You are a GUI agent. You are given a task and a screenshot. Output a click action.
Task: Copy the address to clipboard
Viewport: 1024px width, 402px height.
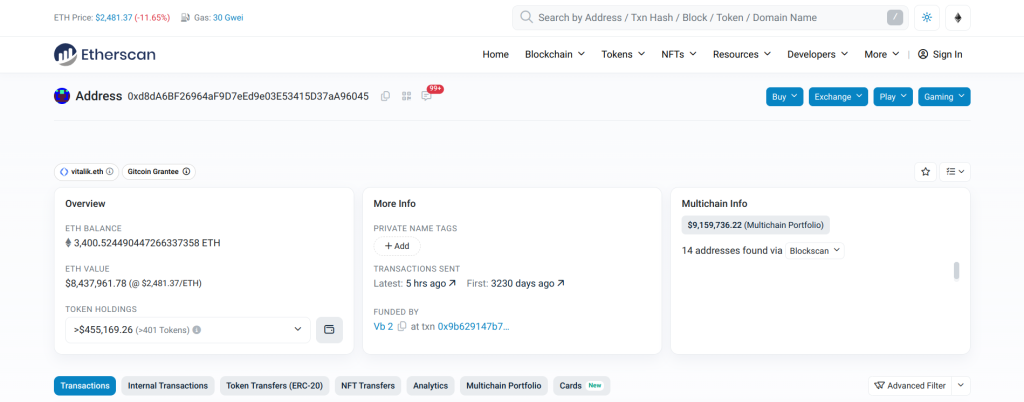click(385, 97)
